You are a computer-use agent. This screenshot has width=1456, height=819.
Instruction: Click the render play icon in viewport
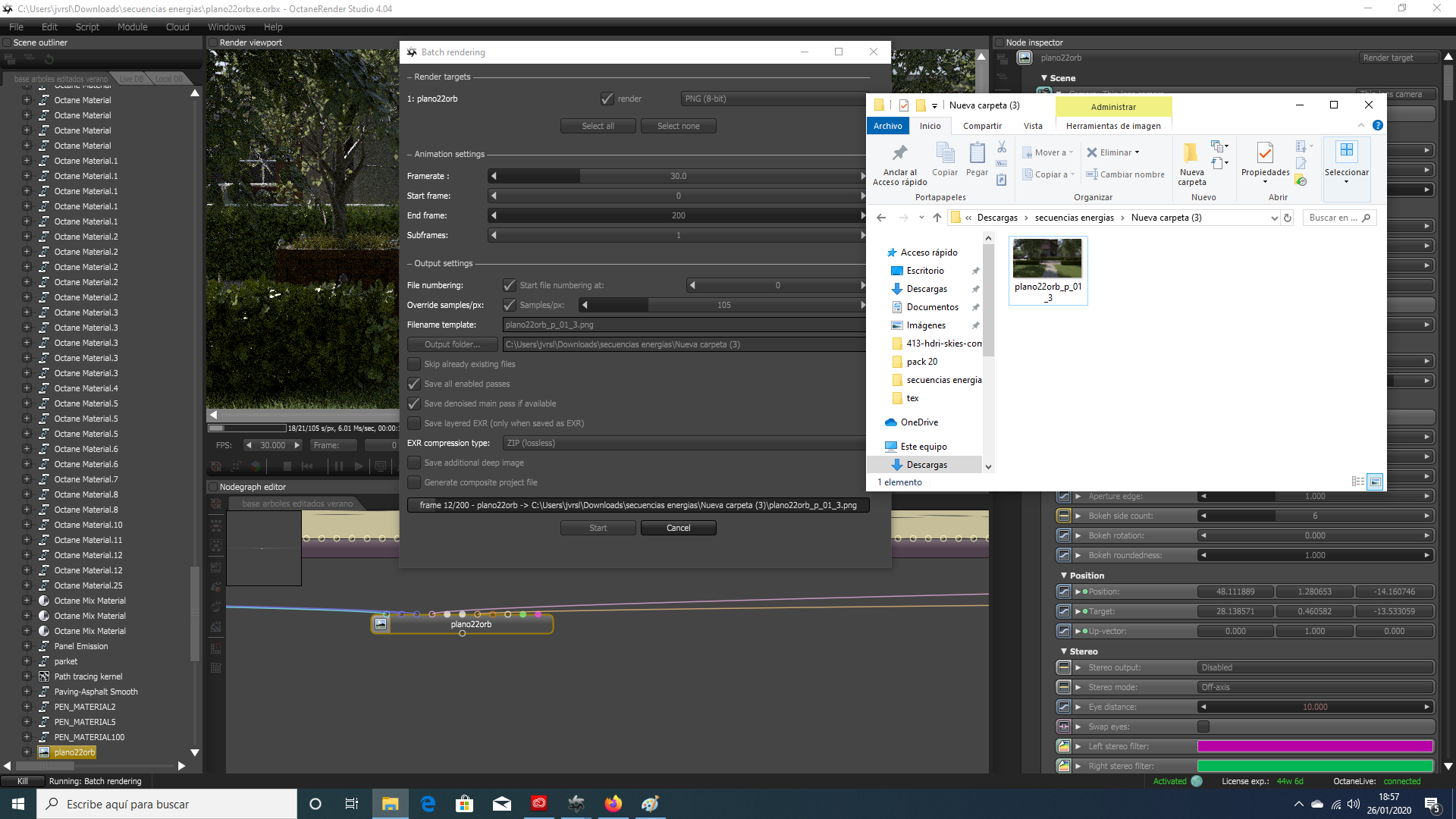click(x=359, y=466)
